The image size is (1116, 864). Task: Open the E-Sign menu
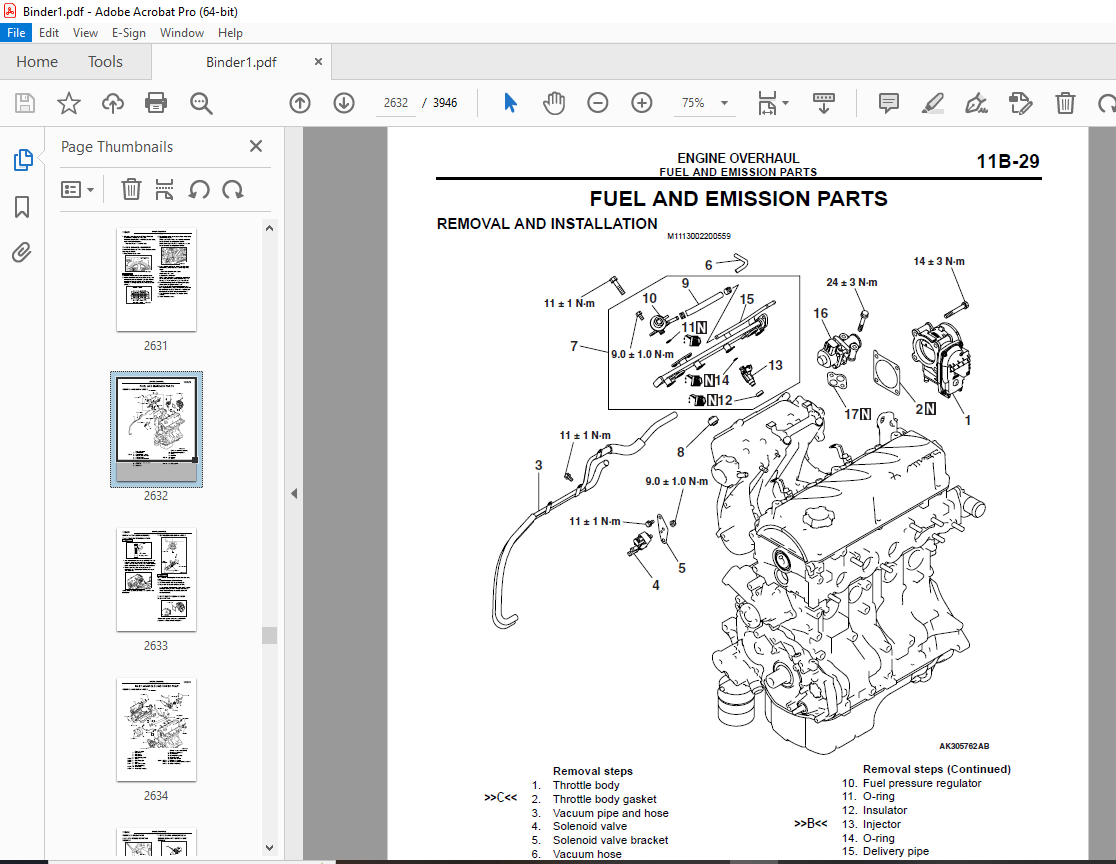point(128,33)
